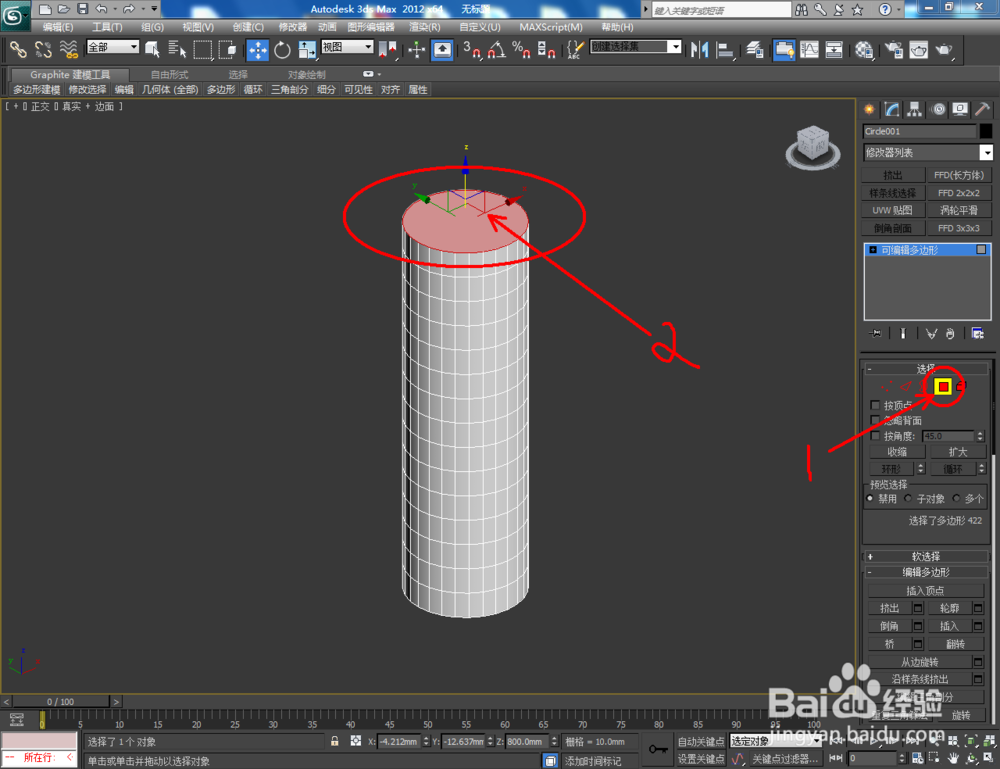This screenshot has height=769, width=1000.
Task: Activate the Select Object arrow tool
Action: [152, 49]
